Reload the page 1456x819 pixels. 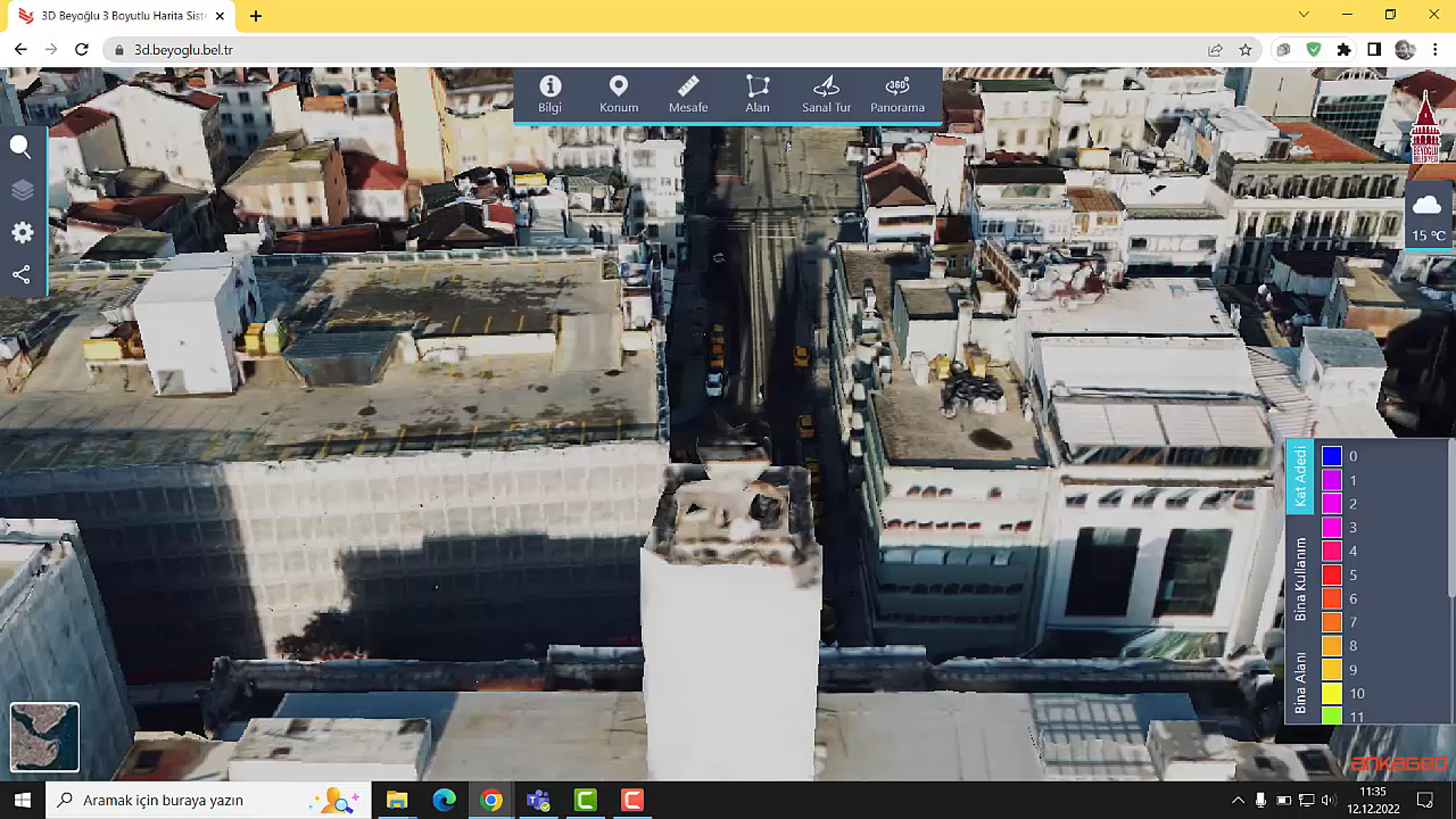point(82,50)
